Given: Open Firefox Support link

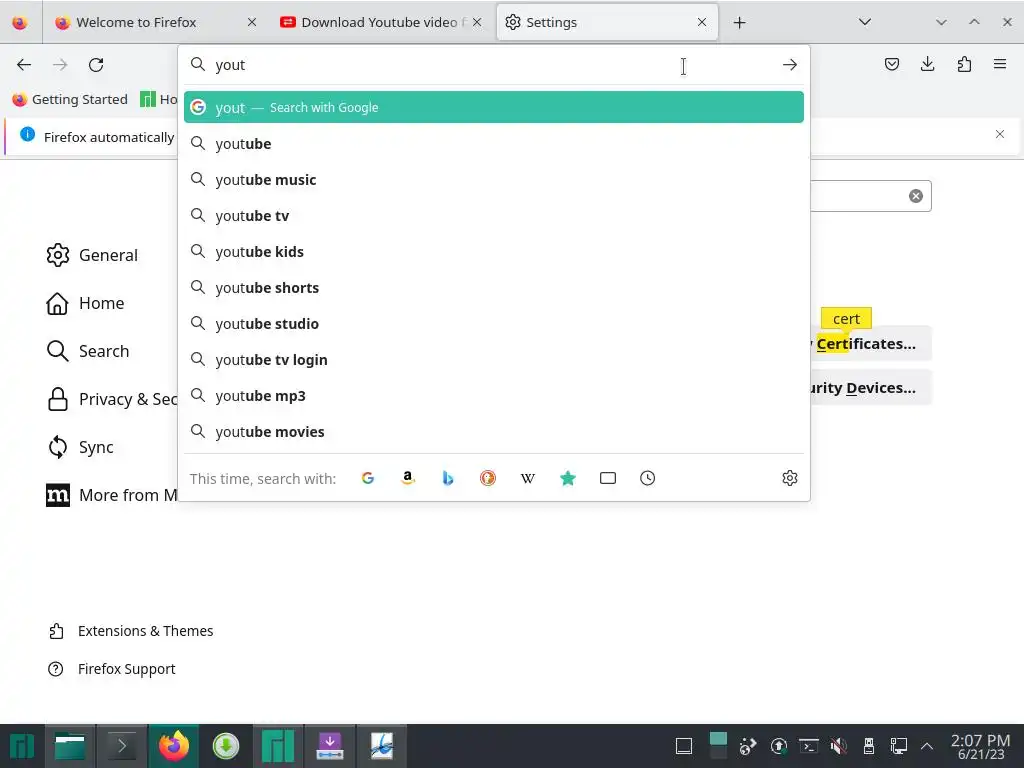Looking at the screenshot, I should click(x=112, y=669).
